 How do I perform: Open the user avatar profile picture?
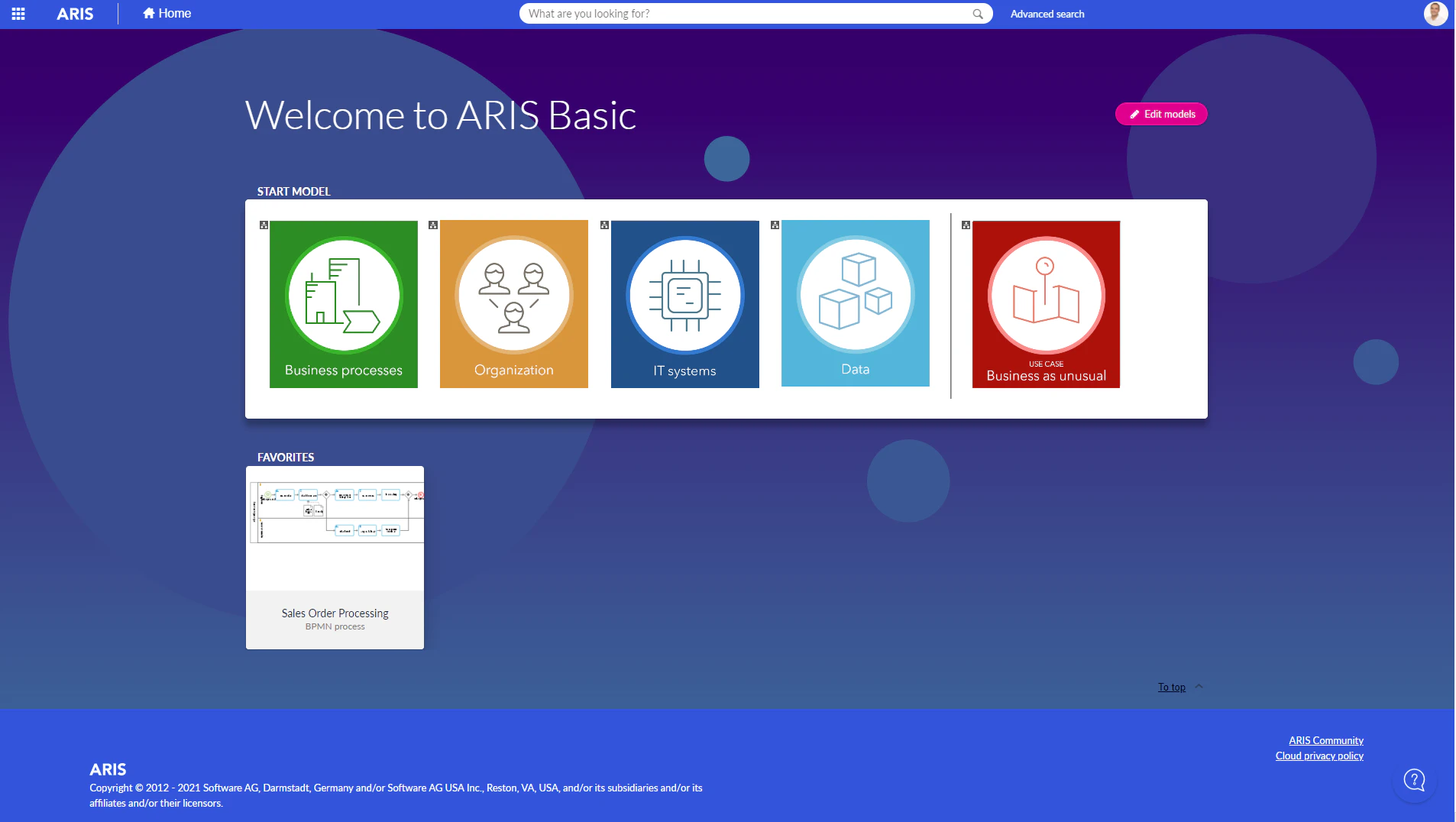point(1435,13)
